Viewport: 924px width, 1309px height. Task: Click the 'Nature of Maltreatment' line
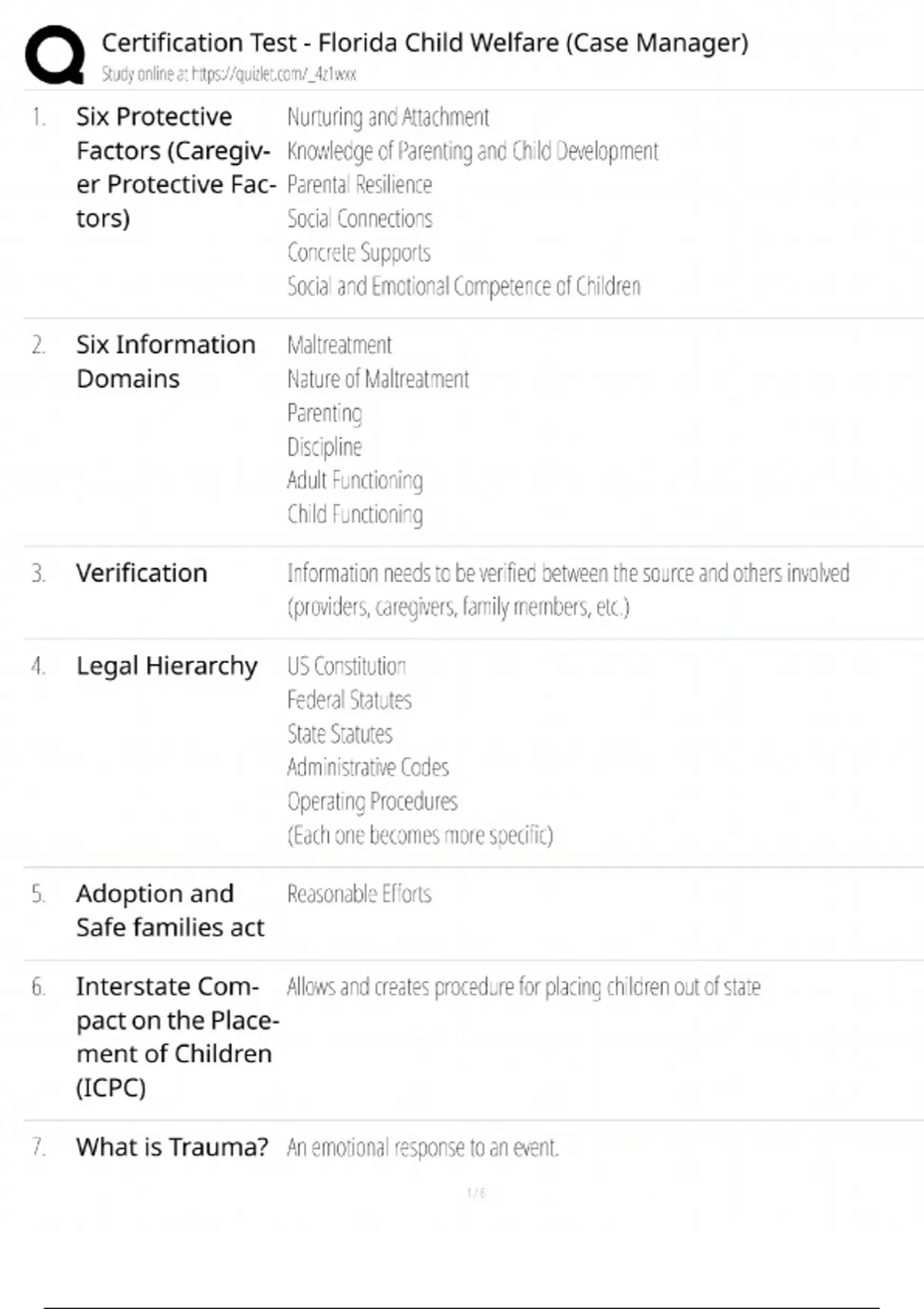pyautogui.click(x=378, y=379)
